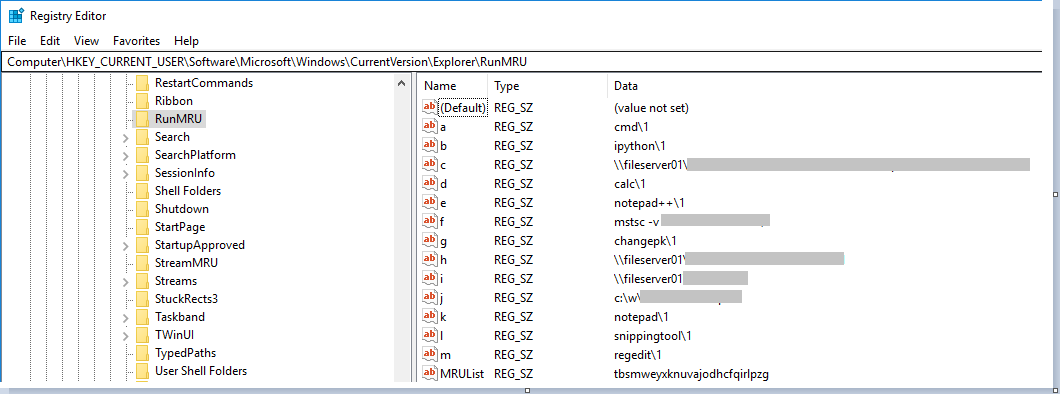Select the Taskband folder icon
This screenshot has height=394, width=1060.
[x=142, y=317]
